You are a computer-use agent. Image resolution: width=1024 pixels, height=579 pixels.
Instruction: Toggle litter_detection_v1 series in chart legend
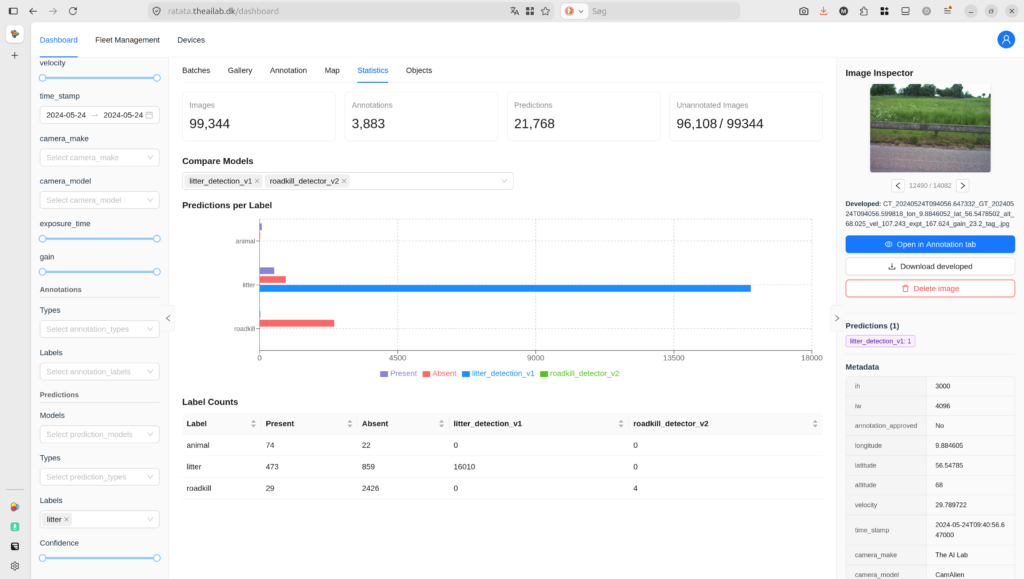click(x=498, y=373)
